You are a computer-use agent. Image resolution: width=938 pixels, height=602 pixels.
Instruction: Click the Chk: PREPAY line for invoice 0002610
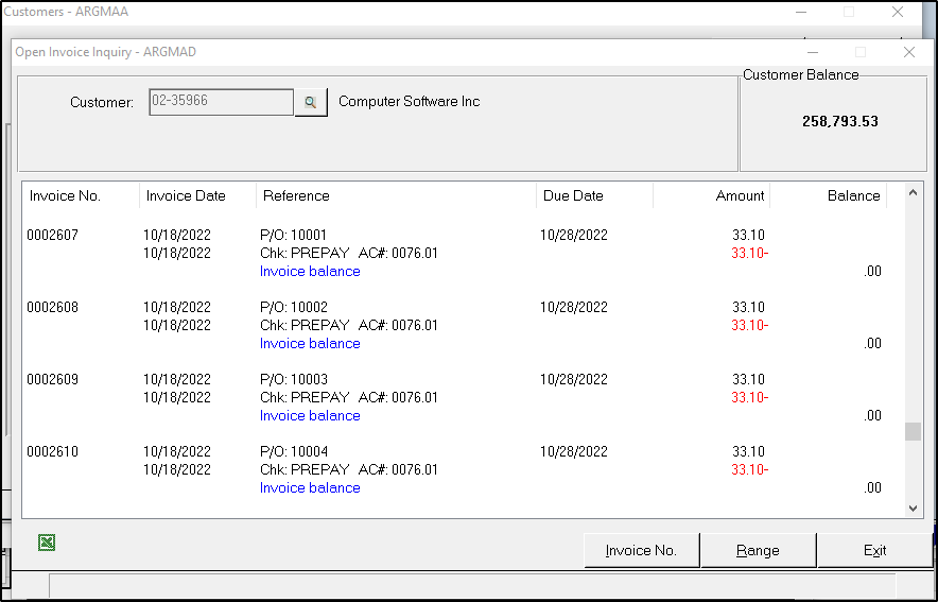click(349, 470)
